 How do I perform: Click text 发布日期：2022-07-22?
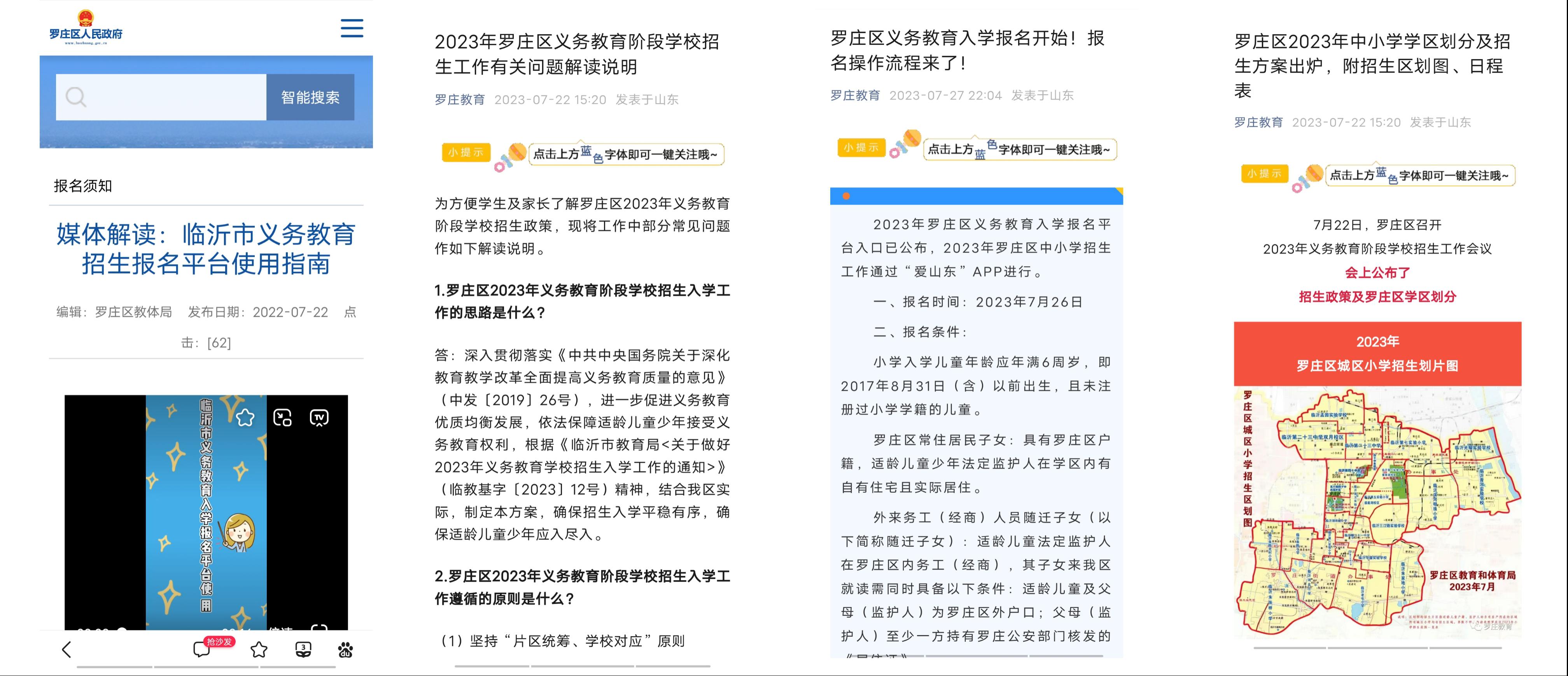click(x=258, y=313)
